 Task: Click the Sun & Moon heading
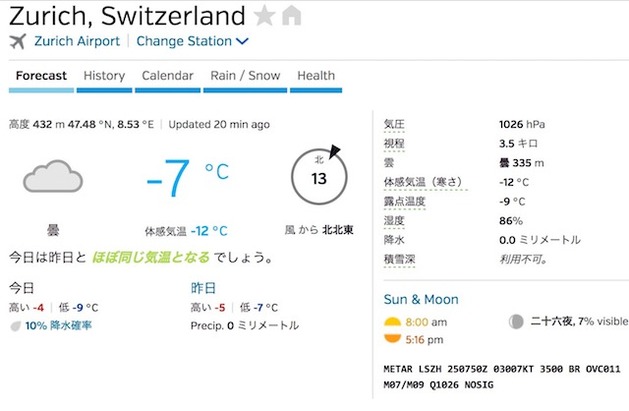421,300
